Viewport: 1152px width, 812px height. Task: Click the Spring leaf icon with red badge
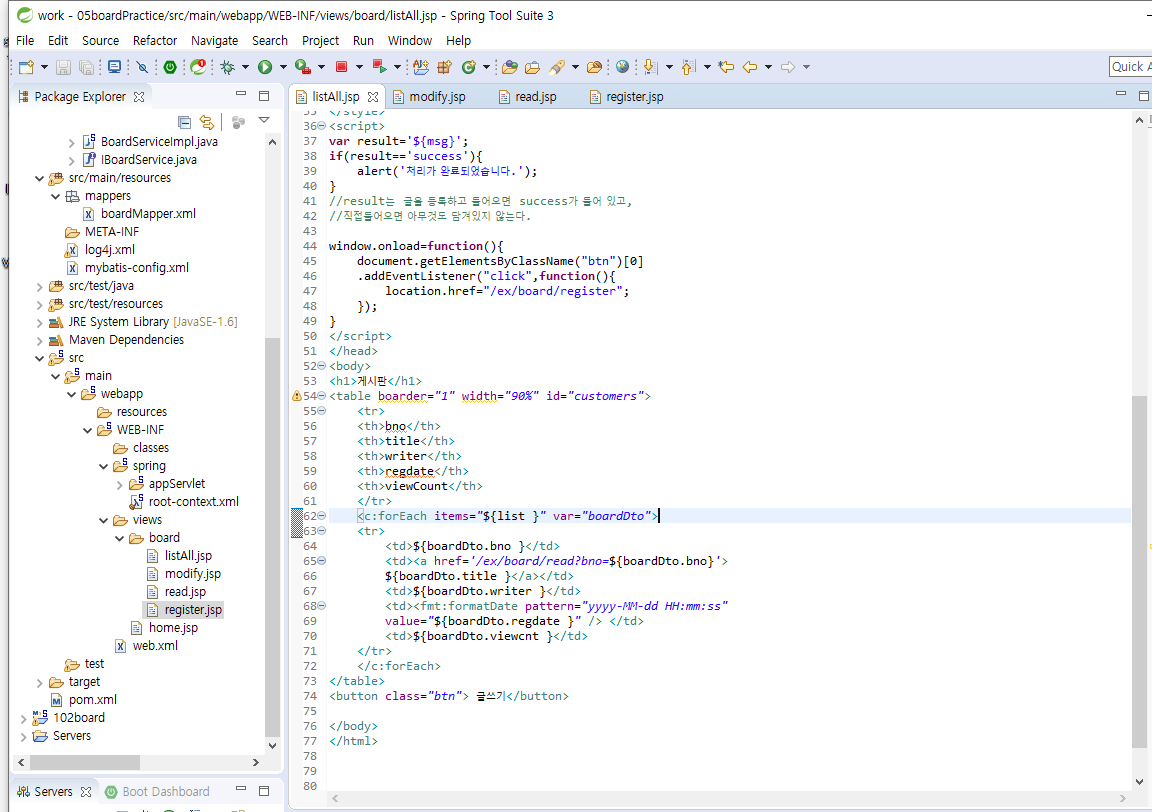pos(198,67)
